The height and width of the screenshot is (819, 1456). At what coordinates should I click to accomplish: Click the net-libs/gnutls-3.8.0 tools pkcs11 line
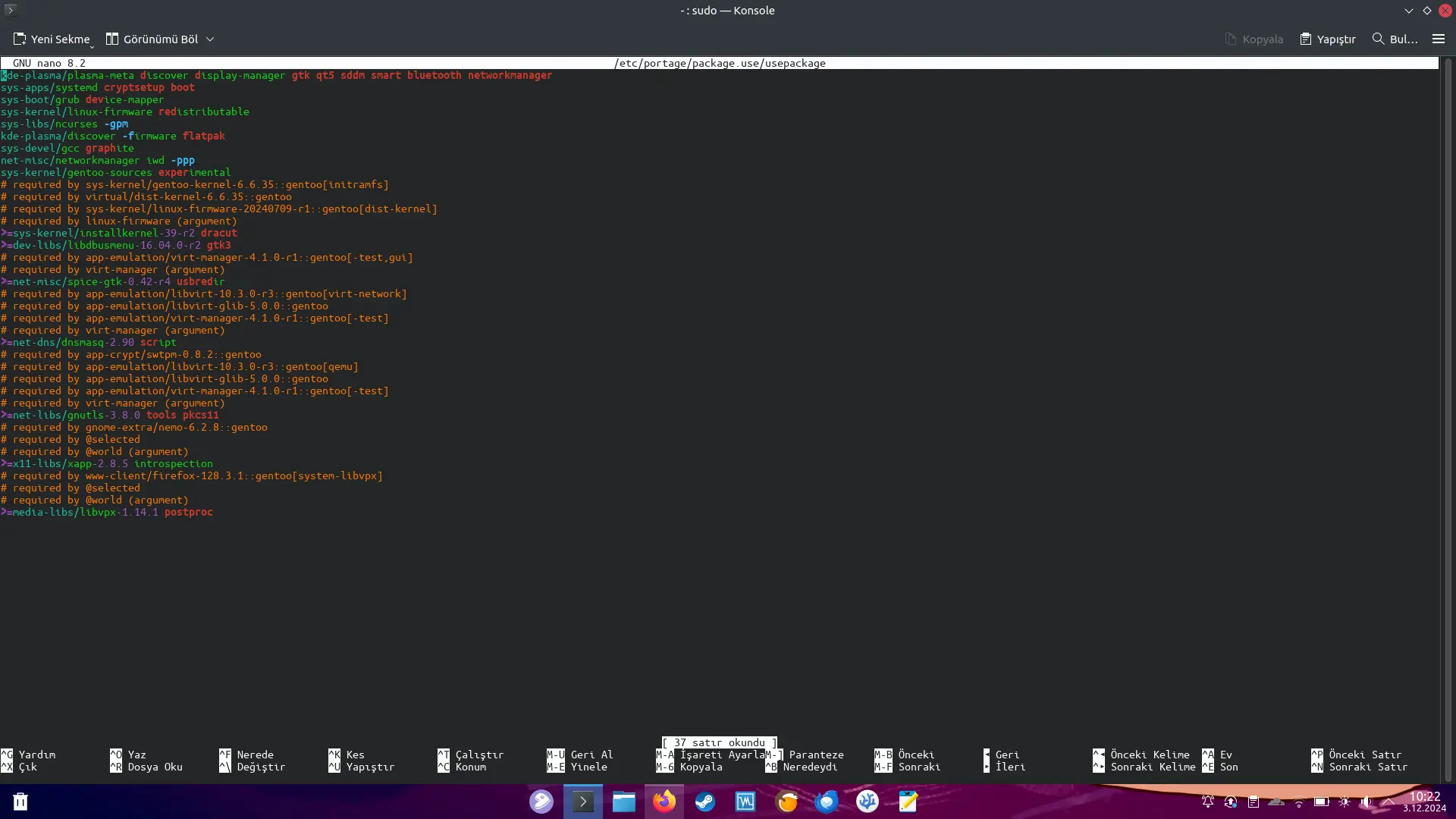tap(110, 415)
